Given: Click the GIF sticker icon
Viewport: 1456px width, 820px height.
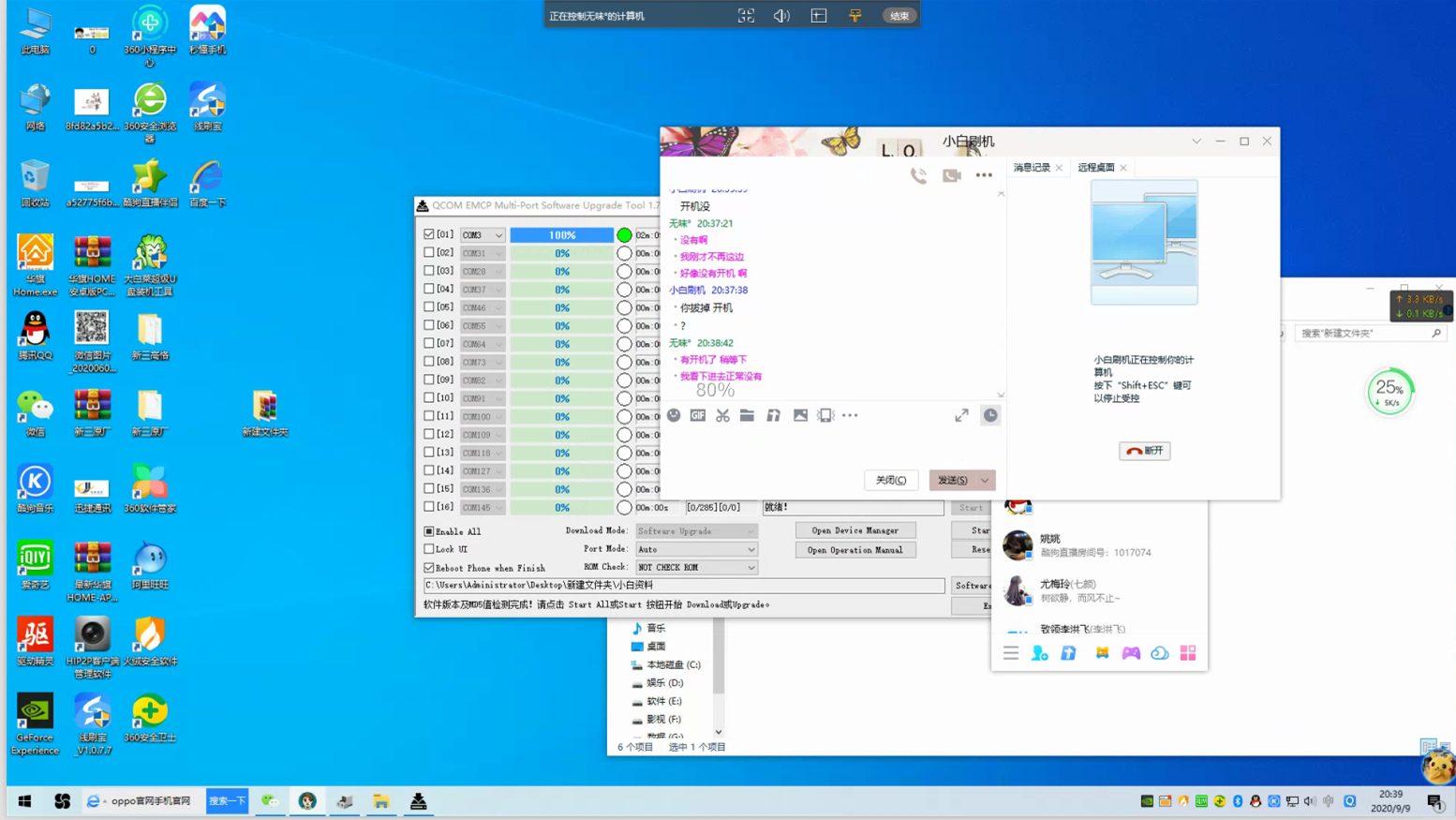Looking at the screenshot, I should coord(698,415).
